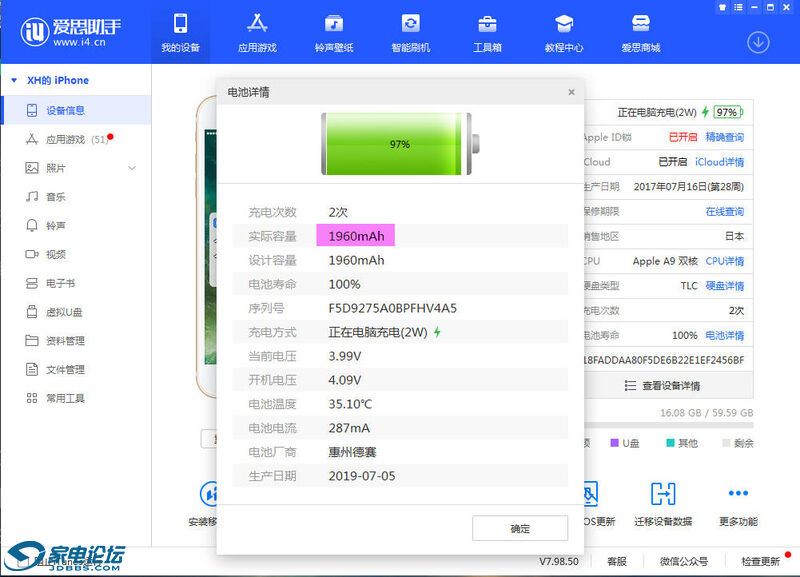The image size is (800, 577).
Task: Go to 智能刷机 tab
Action: click(410, 33)
